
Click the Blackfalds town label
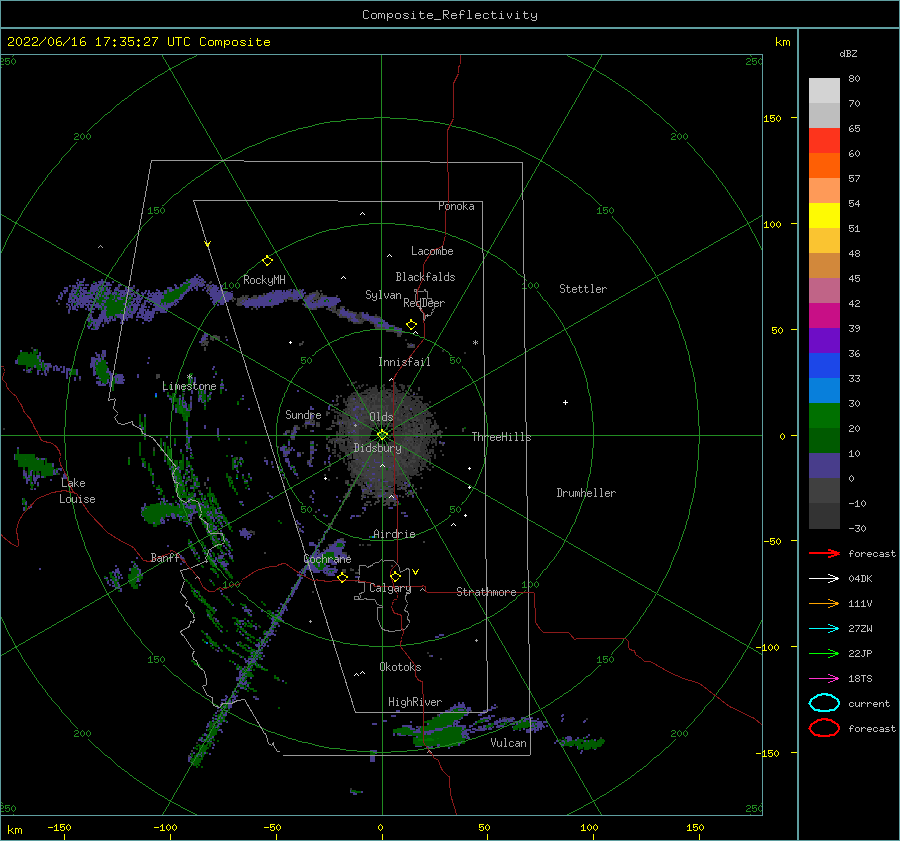425,277
